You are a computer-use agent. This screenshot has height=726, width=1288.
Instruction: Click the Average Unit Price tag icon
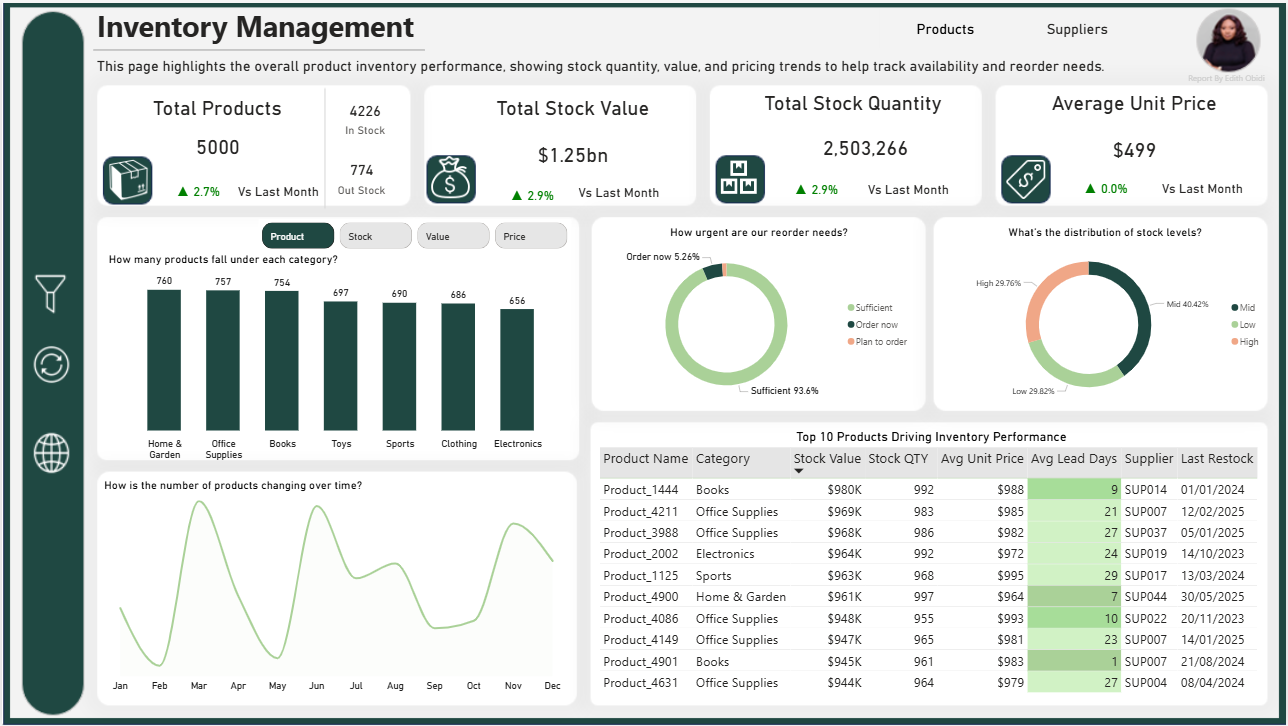[1026, 180]
